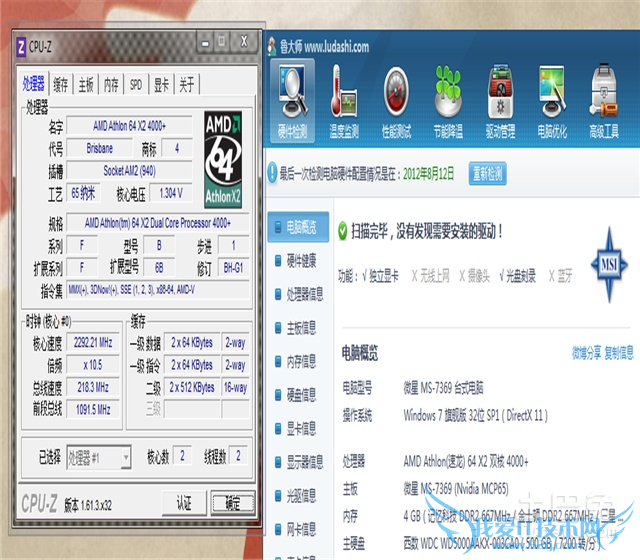Click the 倍频 value x 10.5
This screenshot has height=560, width=640.
(93, 364)
